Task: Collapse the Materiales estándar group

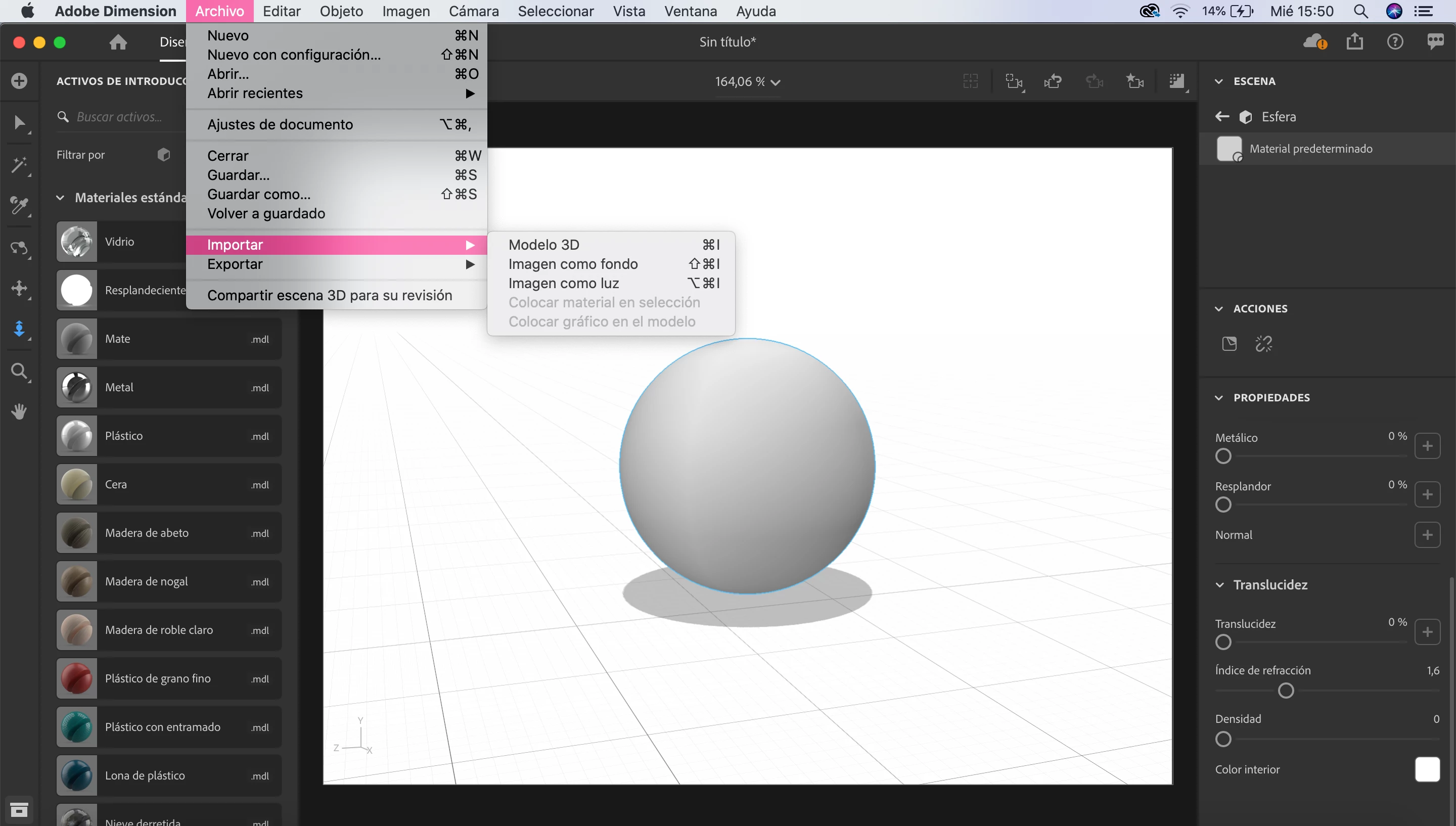Action: (x=60, y=198)
